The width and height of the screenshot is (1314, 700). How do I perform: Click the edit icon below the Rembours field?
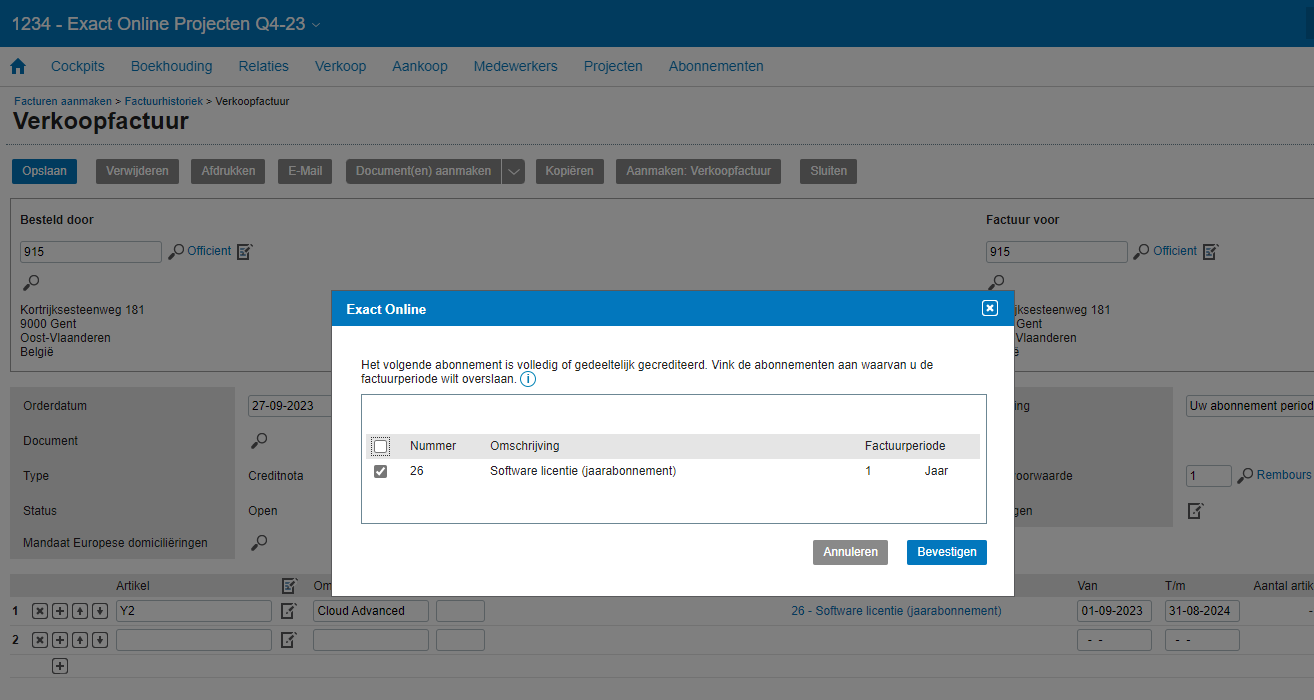1195,511
